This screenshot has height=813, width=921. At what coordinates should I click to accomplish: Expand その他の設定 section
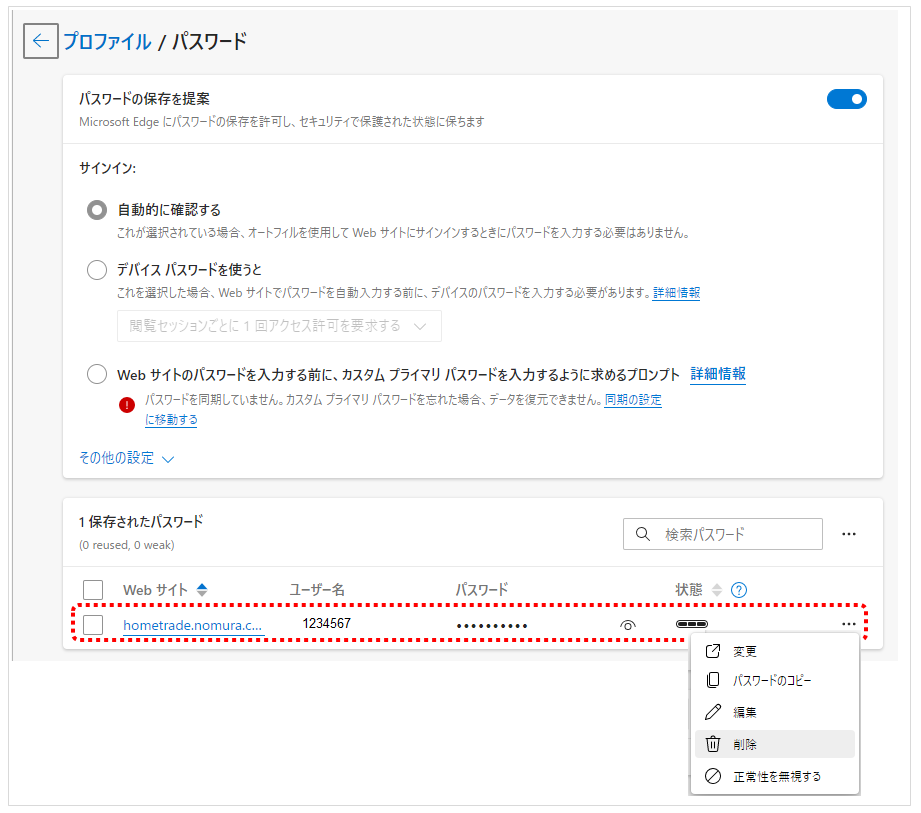click(126, 458)
